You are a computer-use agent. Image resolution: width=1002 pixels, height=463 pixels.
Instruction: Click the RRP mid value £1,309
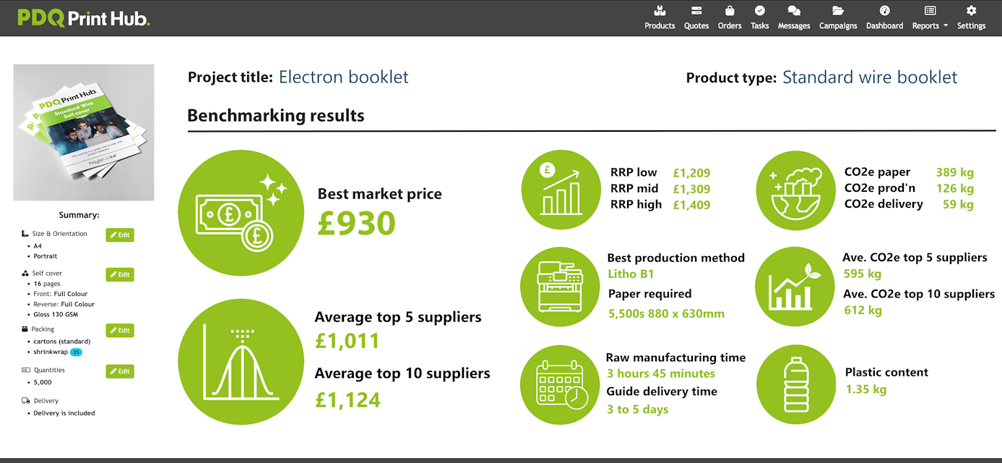(x=691, y=189)
